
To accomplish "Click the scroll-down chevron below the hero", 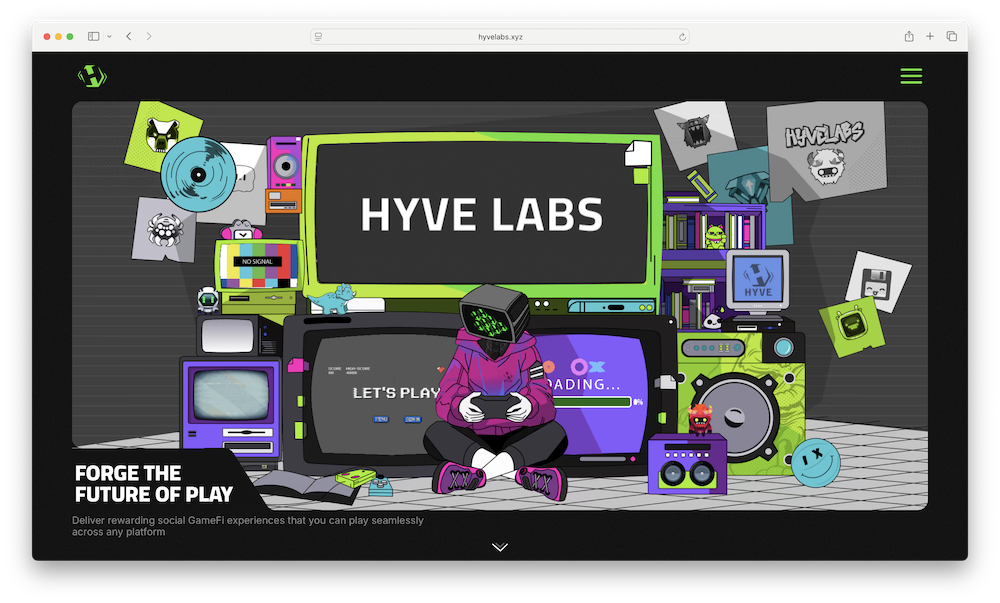I will pyautogui.click(x=500, y=547).
